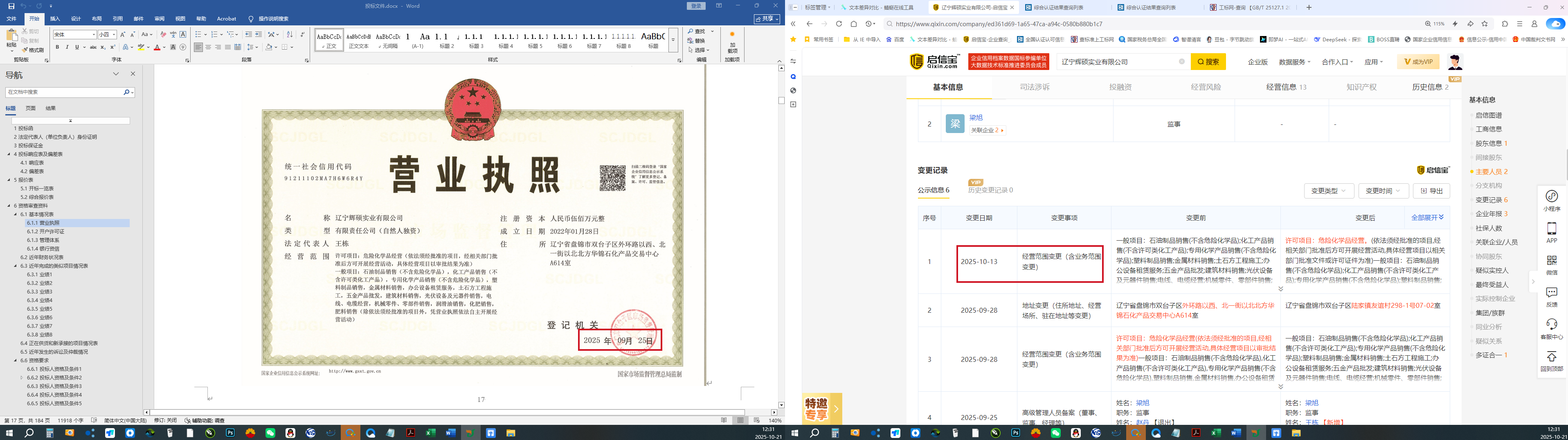1568x440 pixels.
Task: Click the Sort (A-Z) button in Word
Action: (290, 35)
